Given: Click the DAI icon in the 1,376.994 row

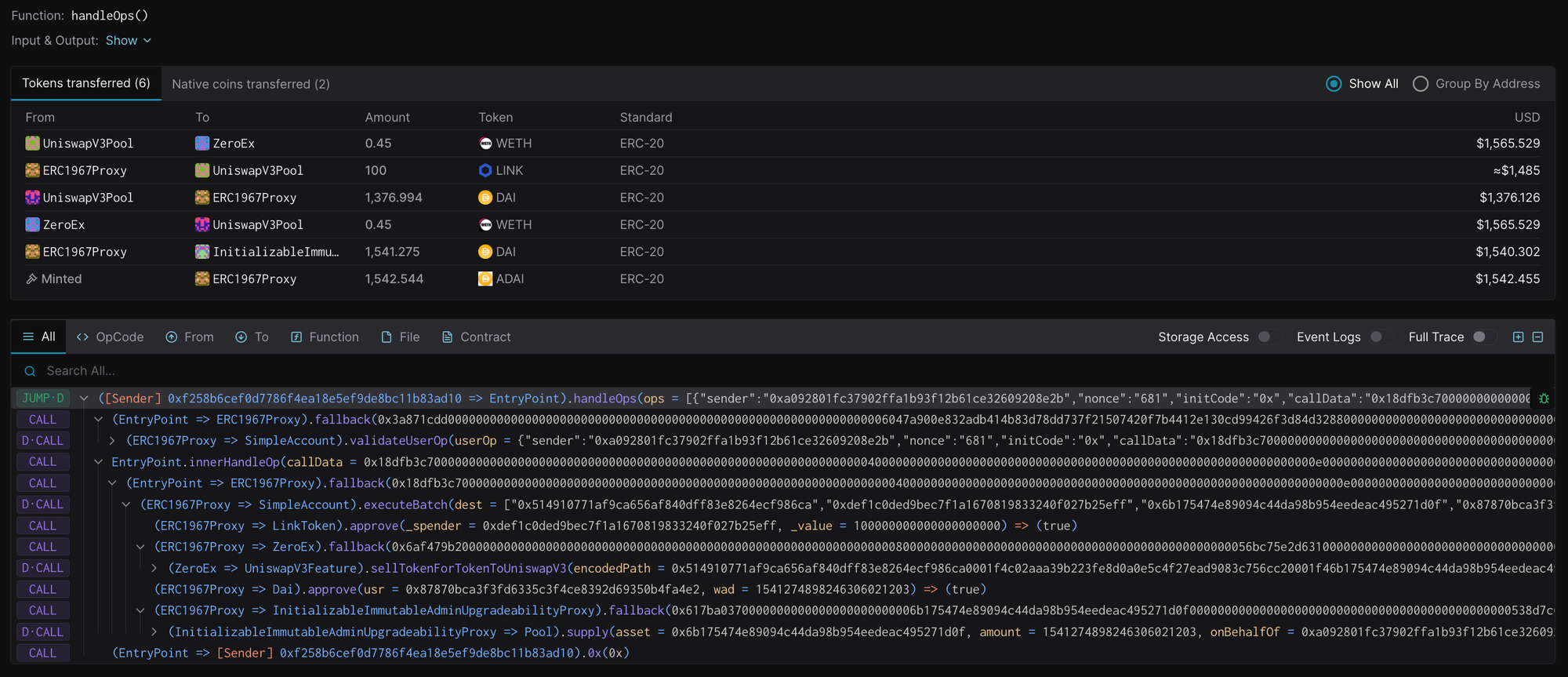Looking at the screenshot, I should click(x=485, y=198).
